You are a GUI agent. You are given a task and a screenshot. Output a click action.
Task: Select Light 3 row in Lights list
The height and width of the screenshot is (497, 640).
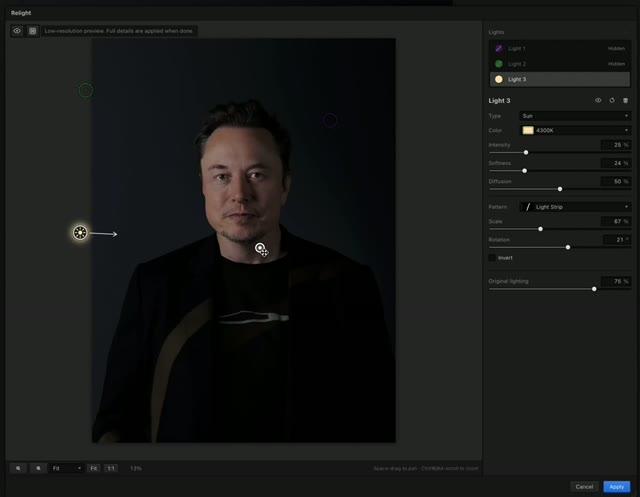pyautogui.click(x=560, y=79)
